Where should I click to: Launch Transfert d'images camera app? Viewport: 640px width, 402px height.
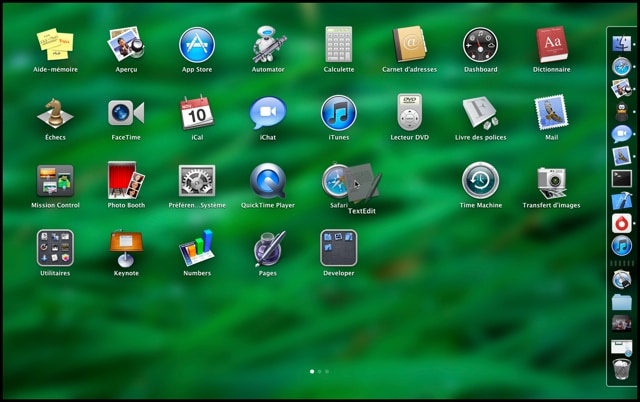[x=551, y=182]
